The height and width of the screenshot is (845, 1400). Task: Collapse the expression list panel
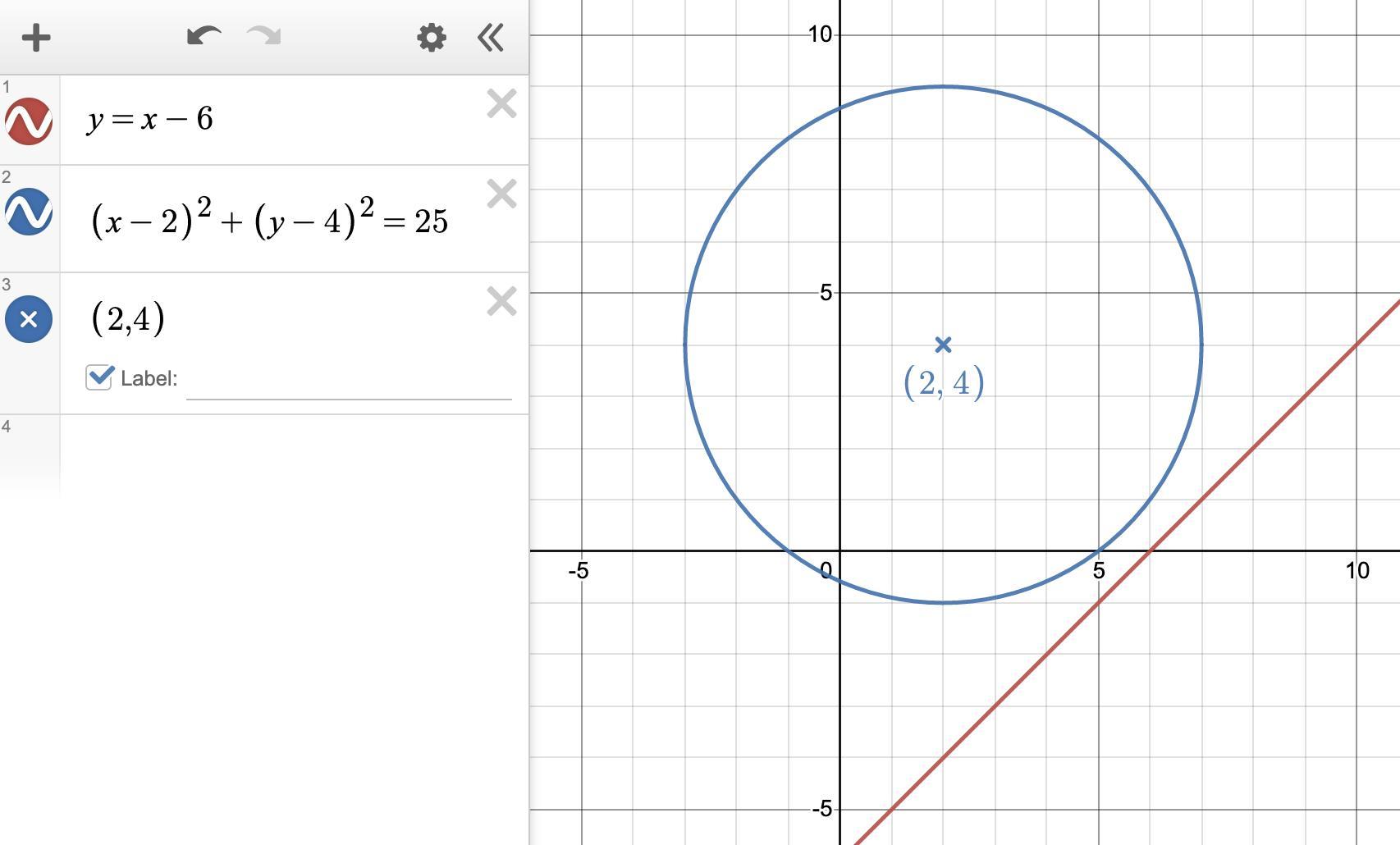(491, 37)
